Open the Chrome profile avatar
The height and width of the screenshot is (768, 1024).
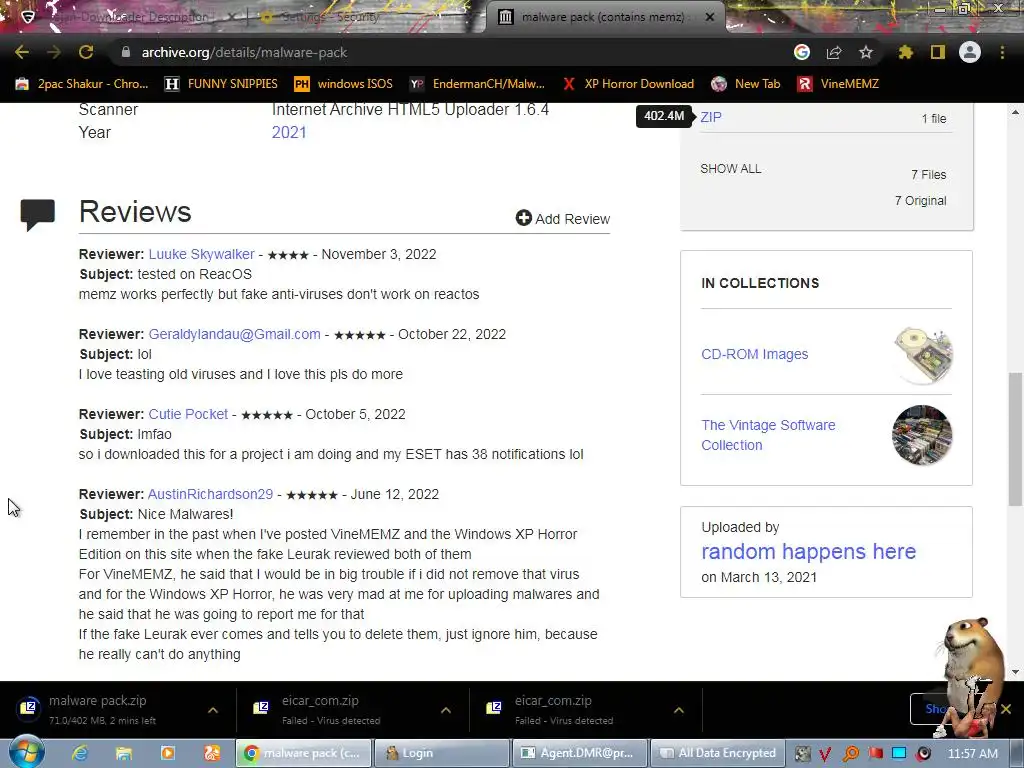point(970,52)
